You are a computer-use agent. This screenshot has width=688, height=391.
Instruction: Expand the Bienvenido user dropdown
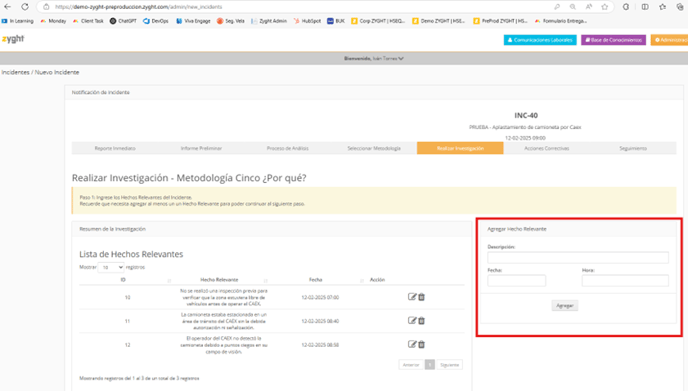coord(374,58)
